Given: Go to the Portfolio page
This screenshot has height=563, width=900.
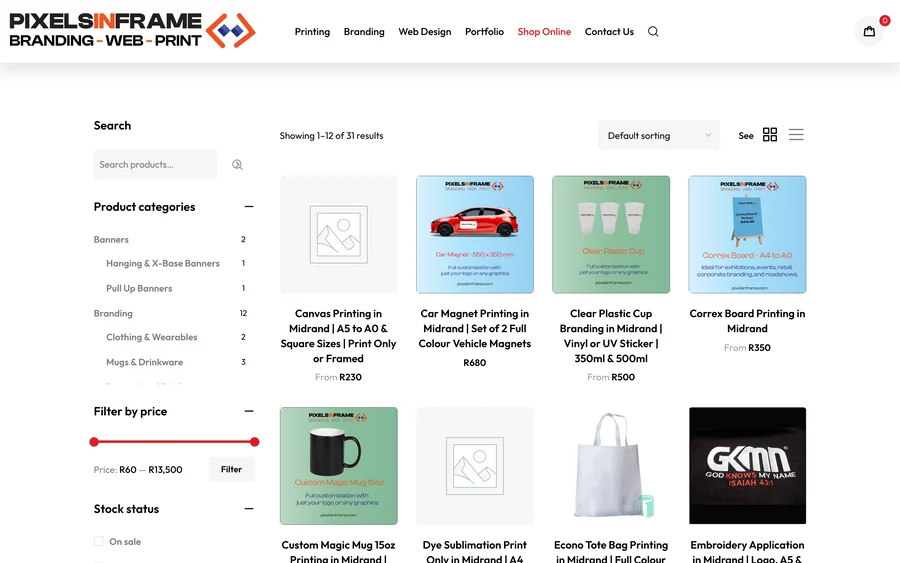Looking at the screenshot, I should [484, 32].
